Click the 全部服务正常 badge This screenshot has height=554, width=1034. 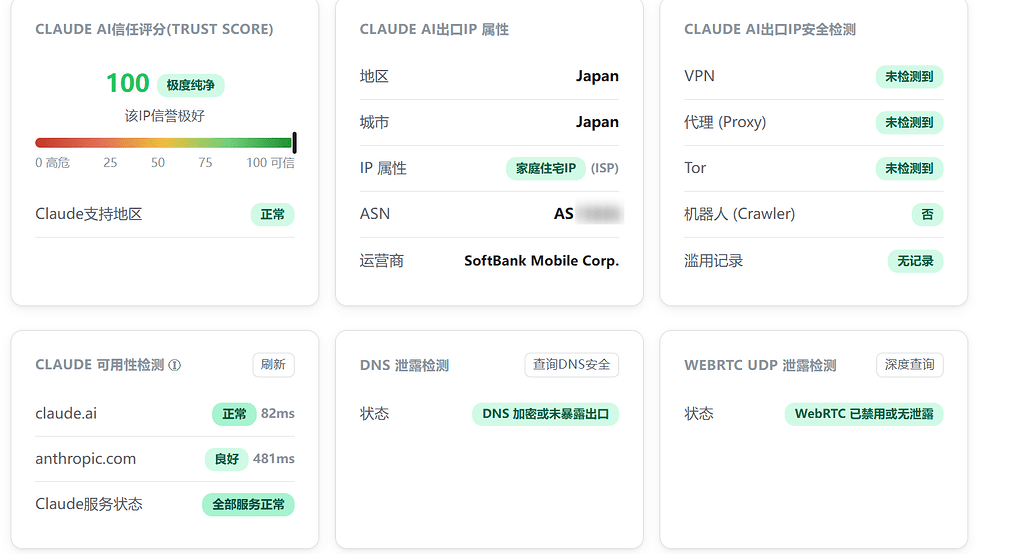(248, 505)
